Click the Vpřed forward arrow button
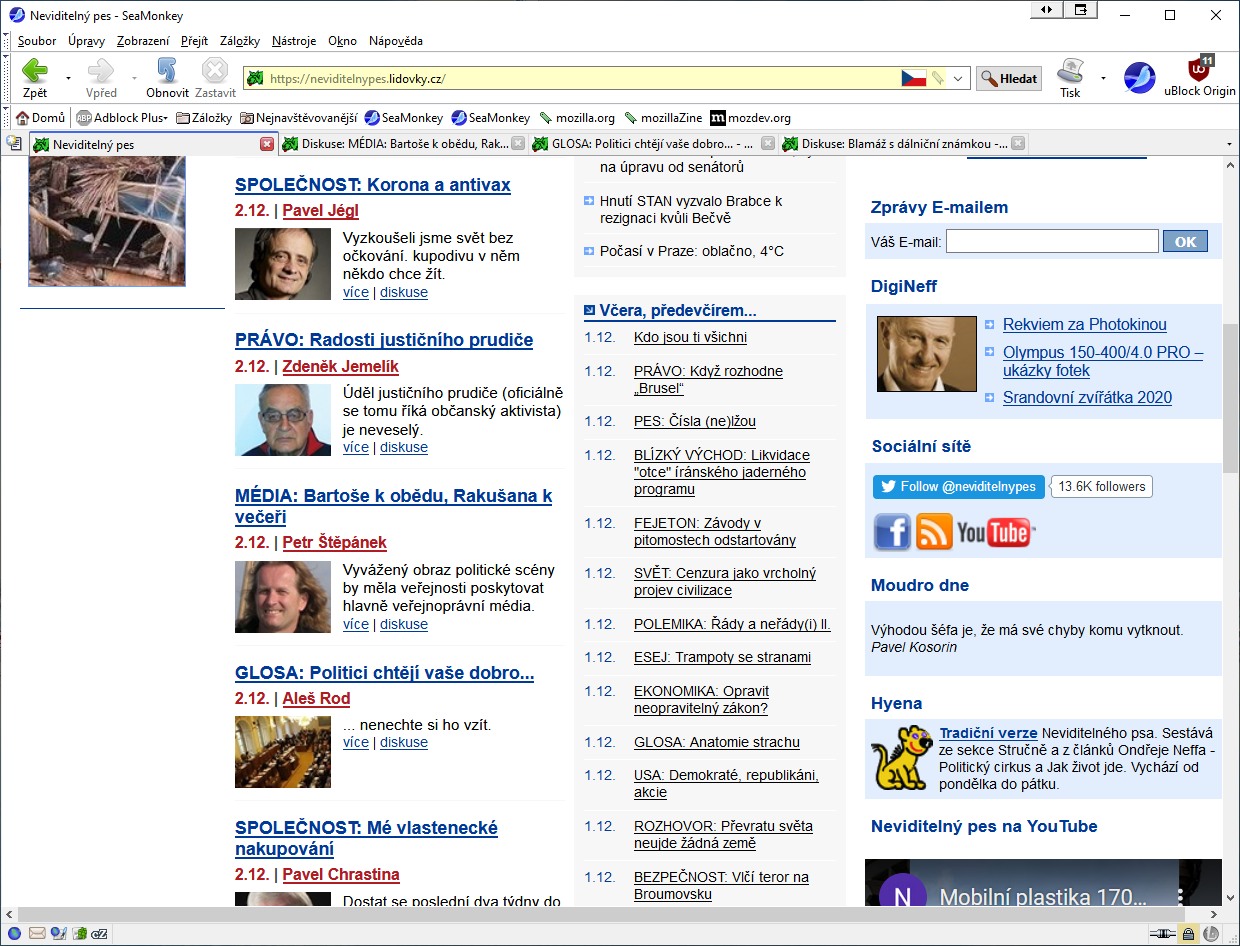This screenshot has width=1240, height=946. point(101,78)
